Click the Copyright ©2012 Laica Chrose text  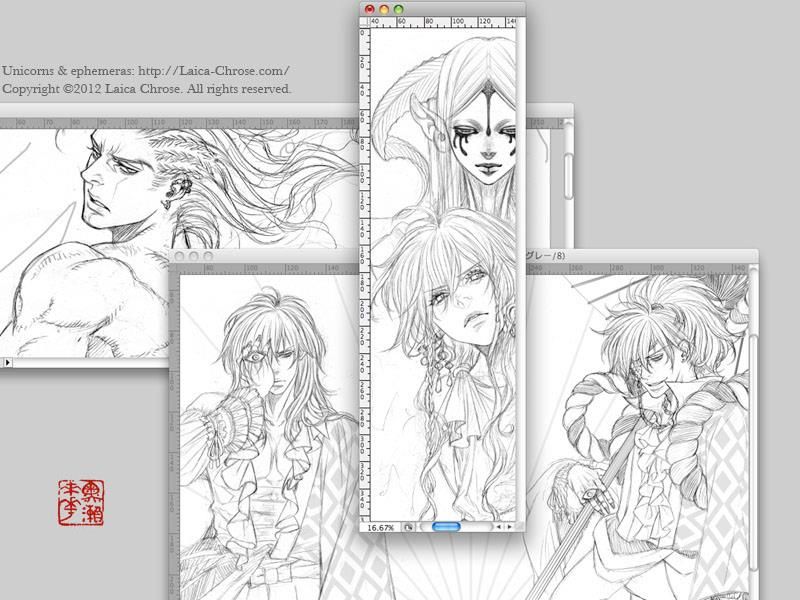tap(91, 89)
